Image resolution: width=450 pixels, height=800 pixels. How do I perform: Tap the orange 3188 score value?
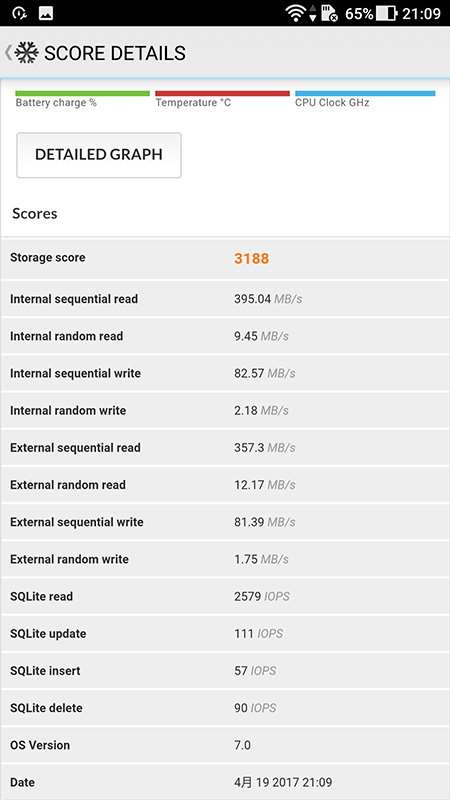252,259
